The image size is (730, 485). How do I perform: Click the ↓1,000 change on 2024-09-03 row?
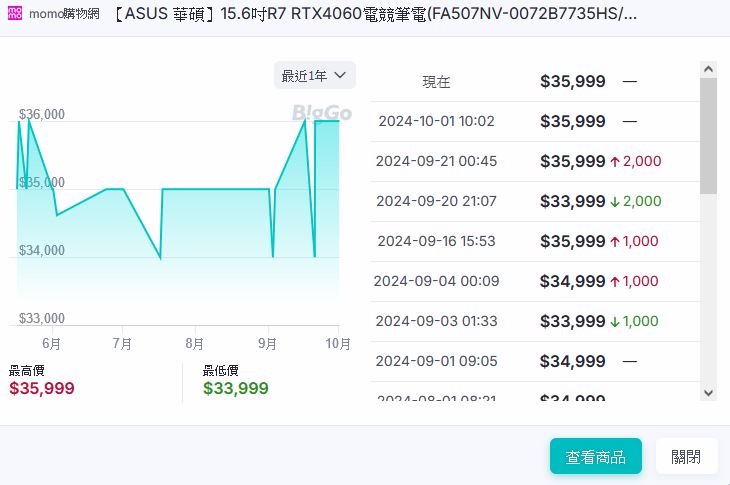pos(634,322)
